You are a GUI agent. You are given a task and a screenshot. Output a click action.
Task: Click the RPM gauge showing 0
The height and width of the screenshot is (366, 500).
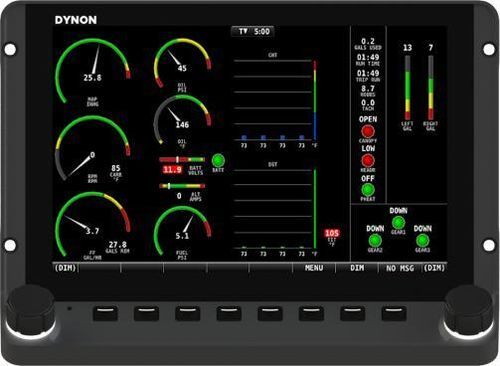point(93,148)
